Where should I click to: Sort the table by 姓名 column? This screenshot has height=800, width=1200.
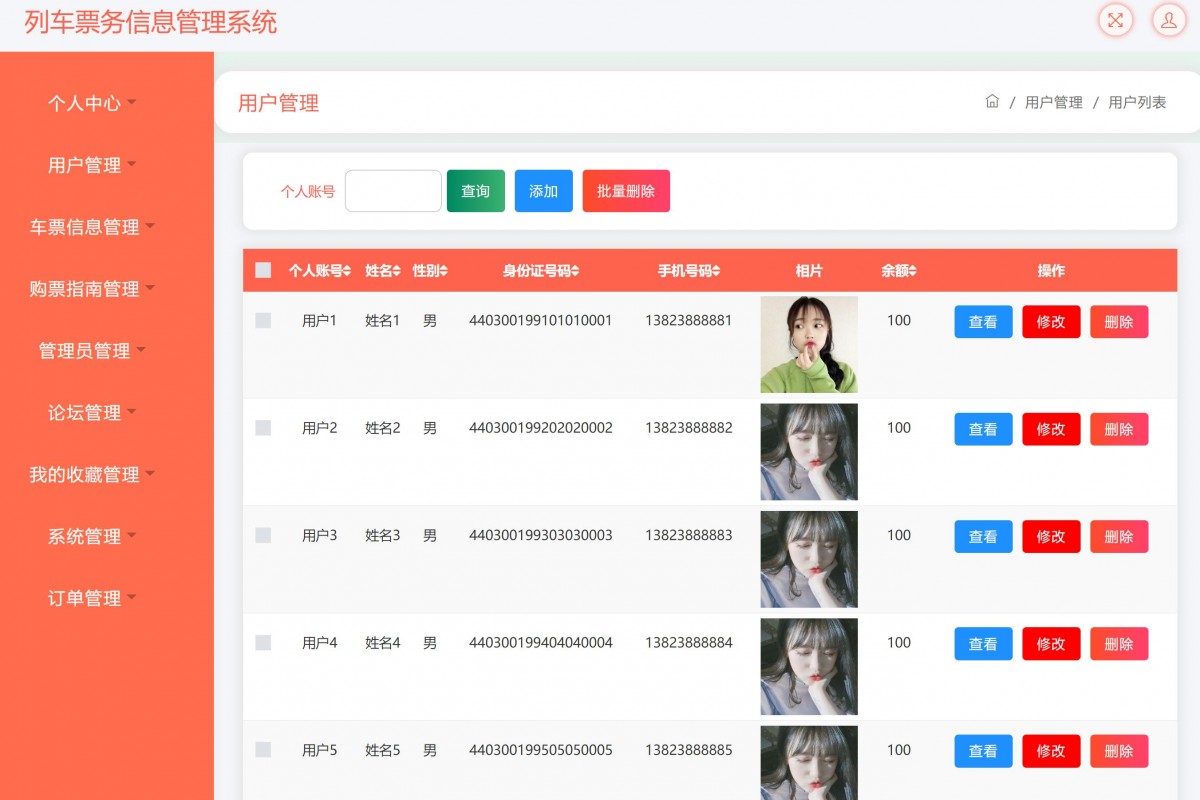381,270
